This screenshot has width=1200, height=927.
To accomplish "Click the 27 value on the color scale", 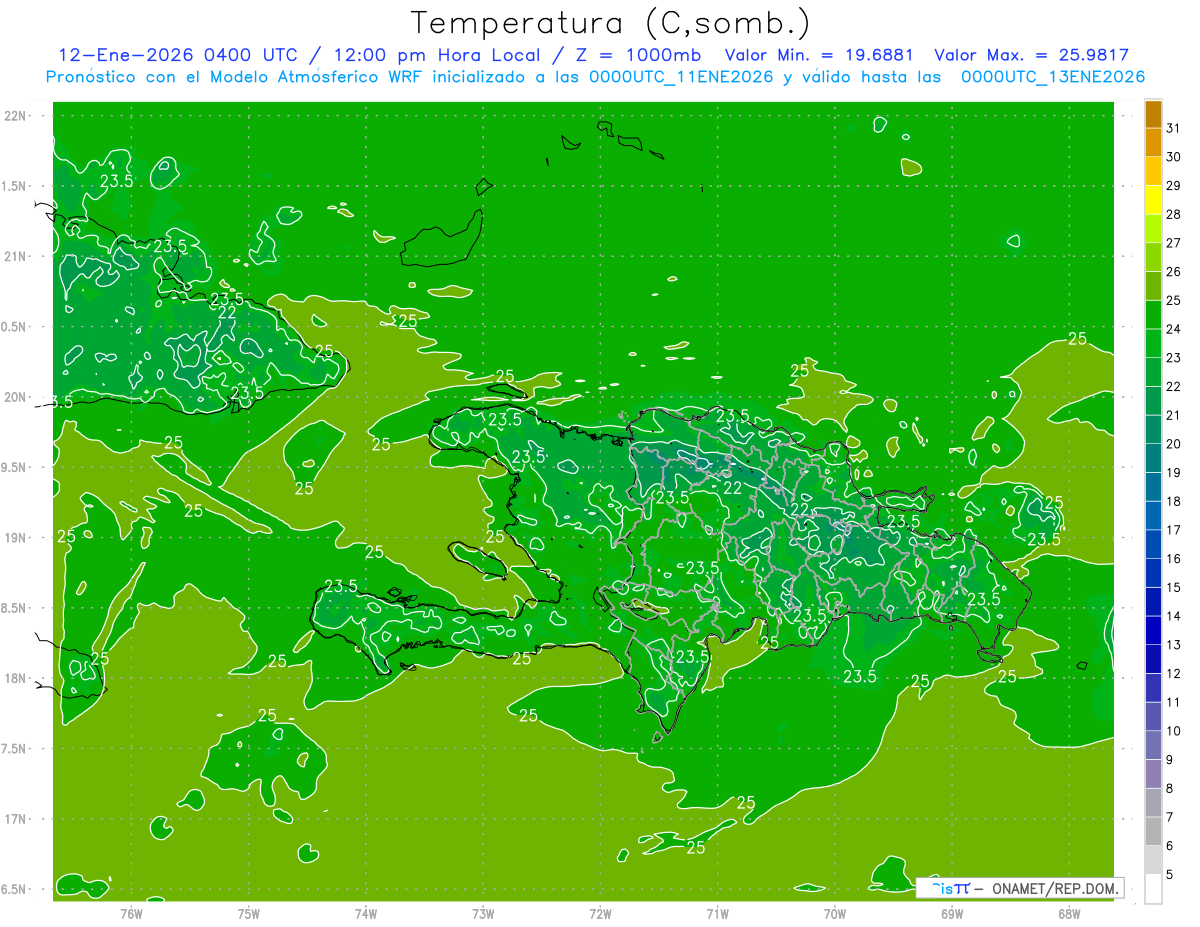I will pyautogui.click(x=1174, y=243).
